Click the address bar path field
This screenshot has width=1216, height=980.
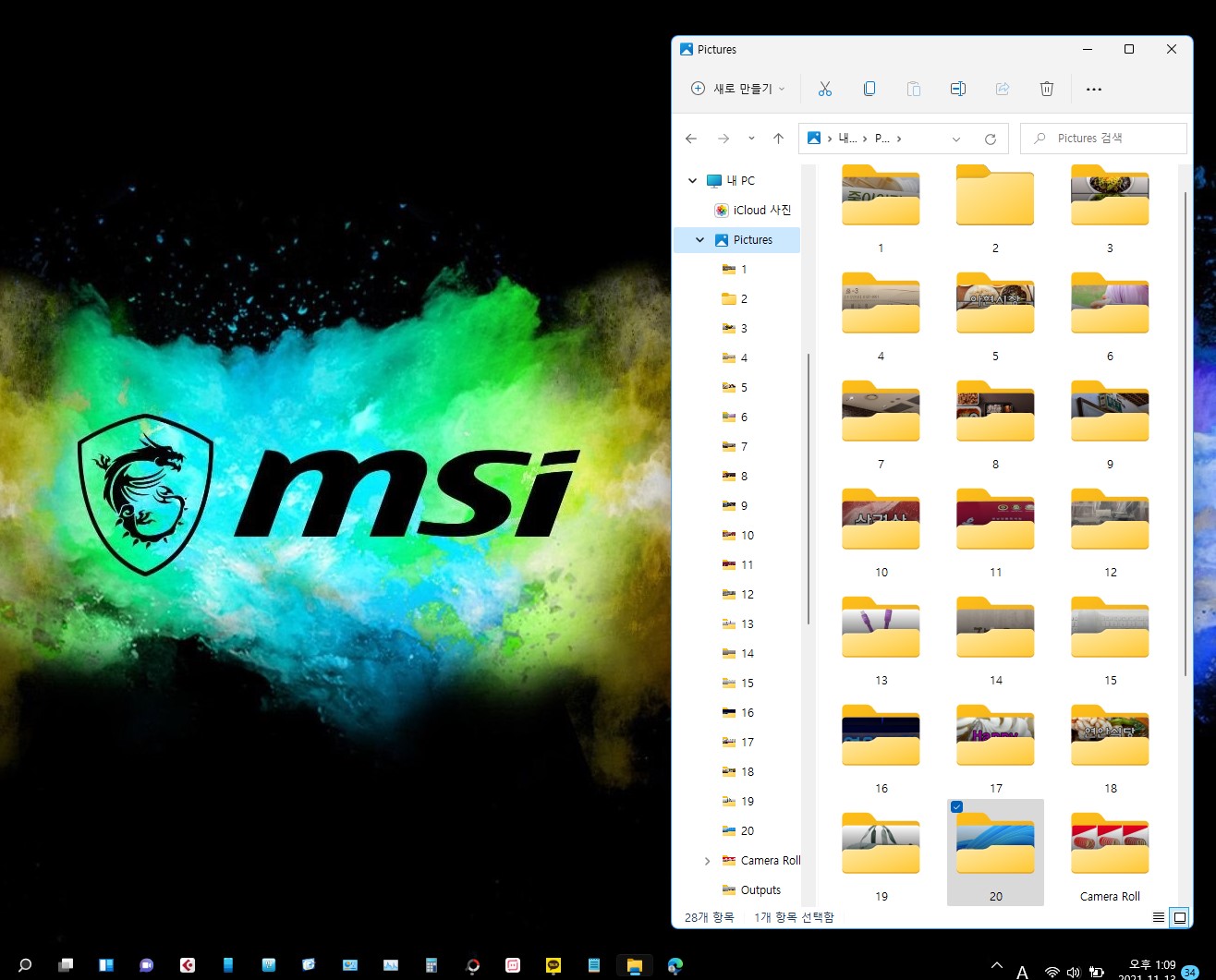point(903,139)
